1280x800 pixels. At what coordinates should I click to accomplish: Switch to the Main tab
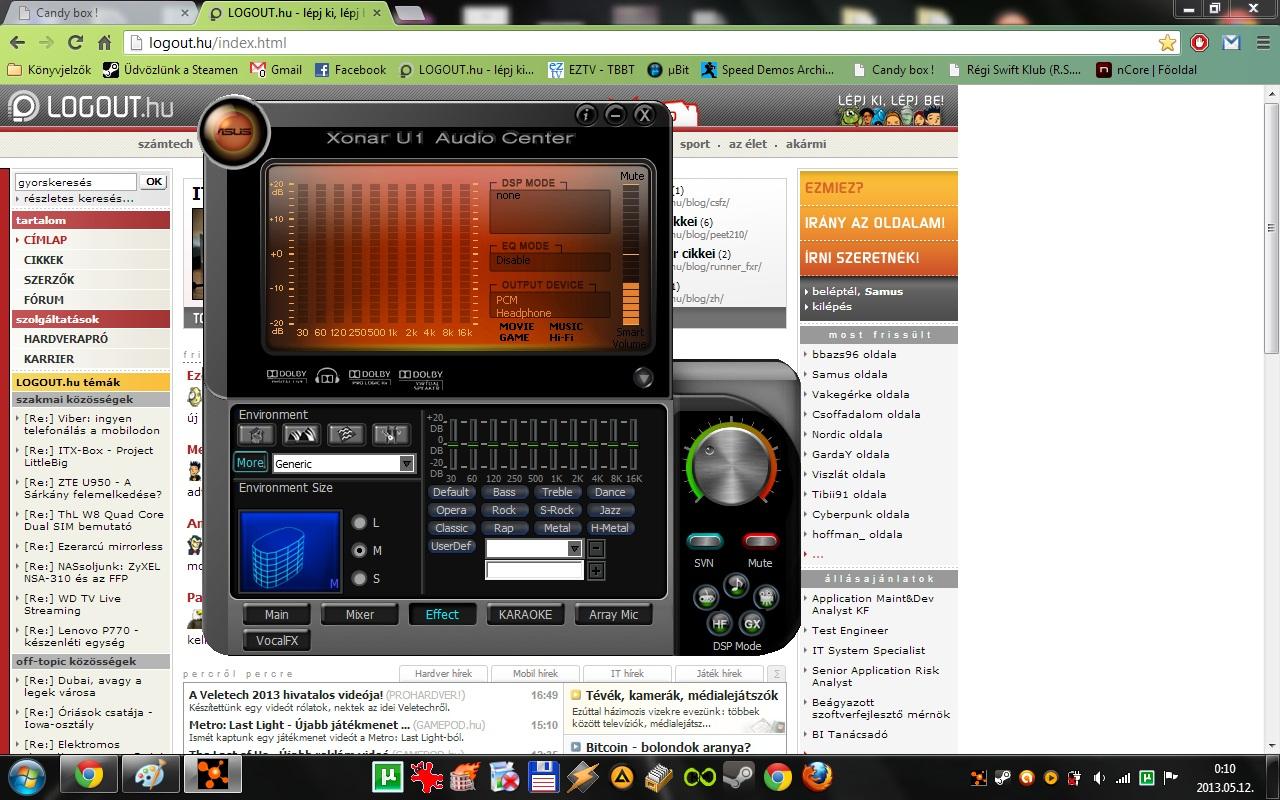point(277,614)
